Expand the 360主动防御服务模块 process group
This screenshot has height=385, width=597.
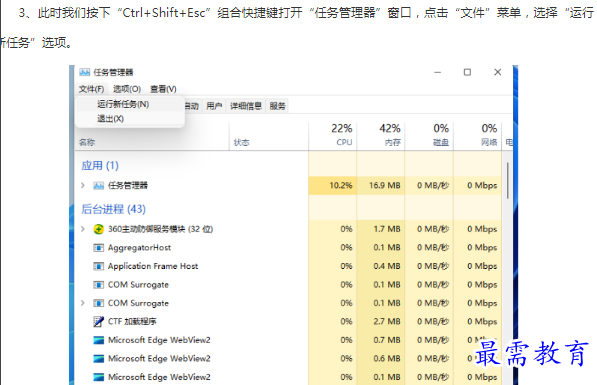click(83, 229)
